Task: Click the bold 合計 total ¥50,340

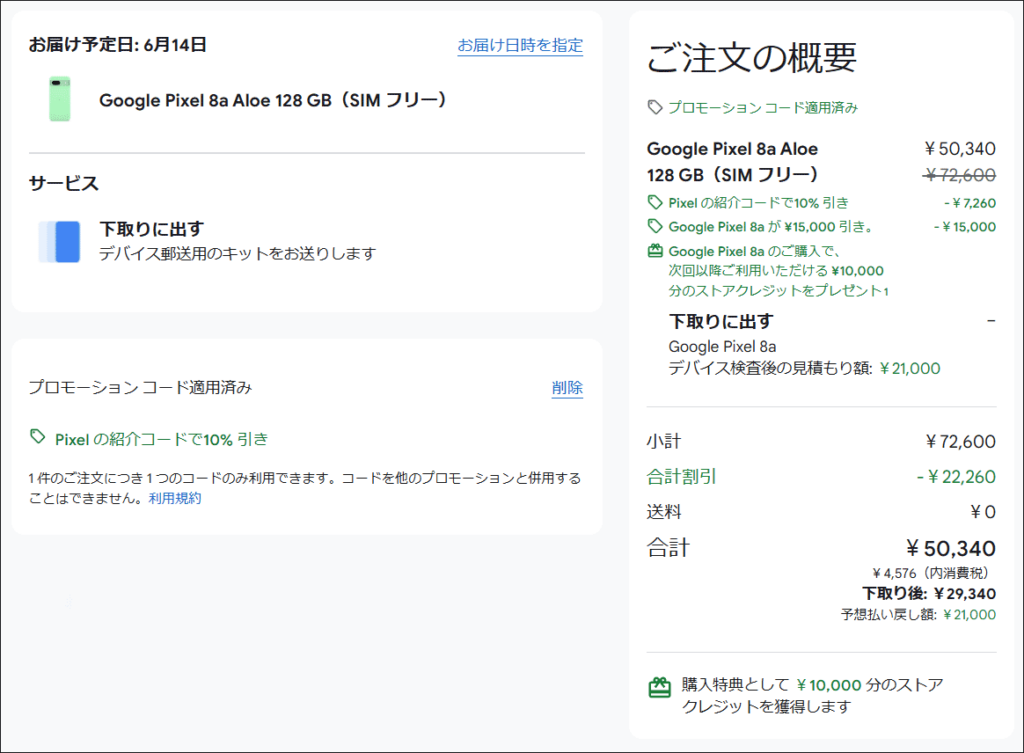Action: click(950, 549)
